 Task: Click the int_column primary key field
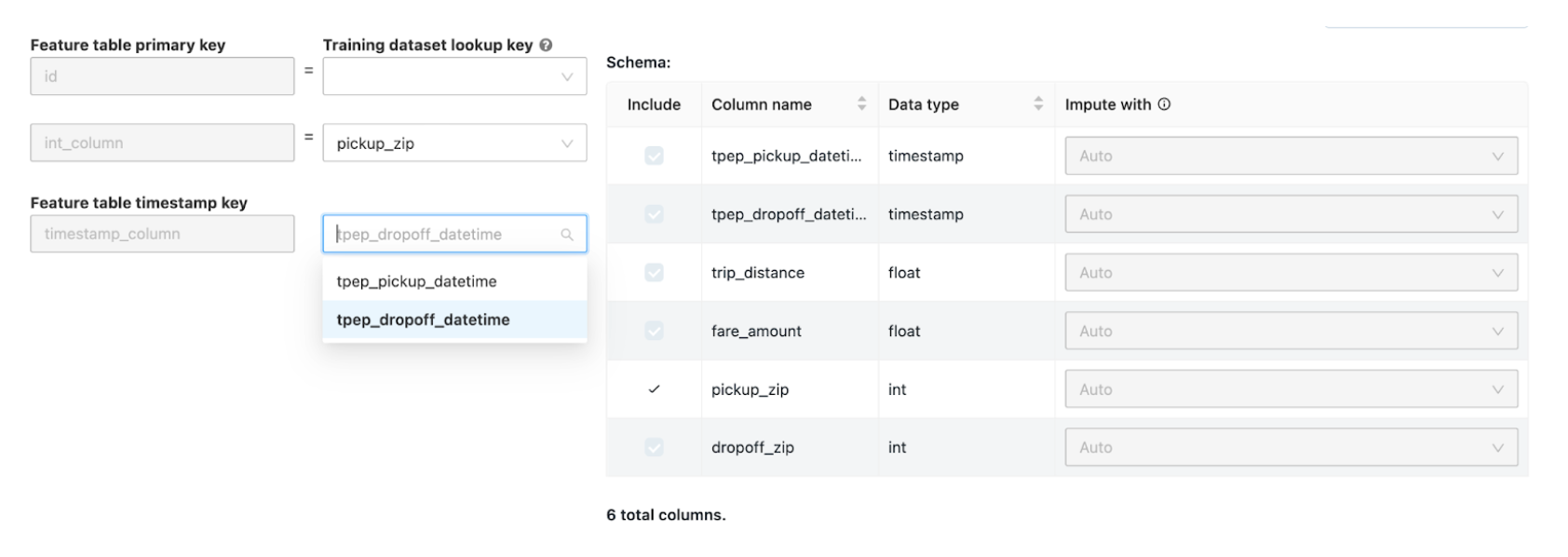pyautogui.click(x=162, y=143)
